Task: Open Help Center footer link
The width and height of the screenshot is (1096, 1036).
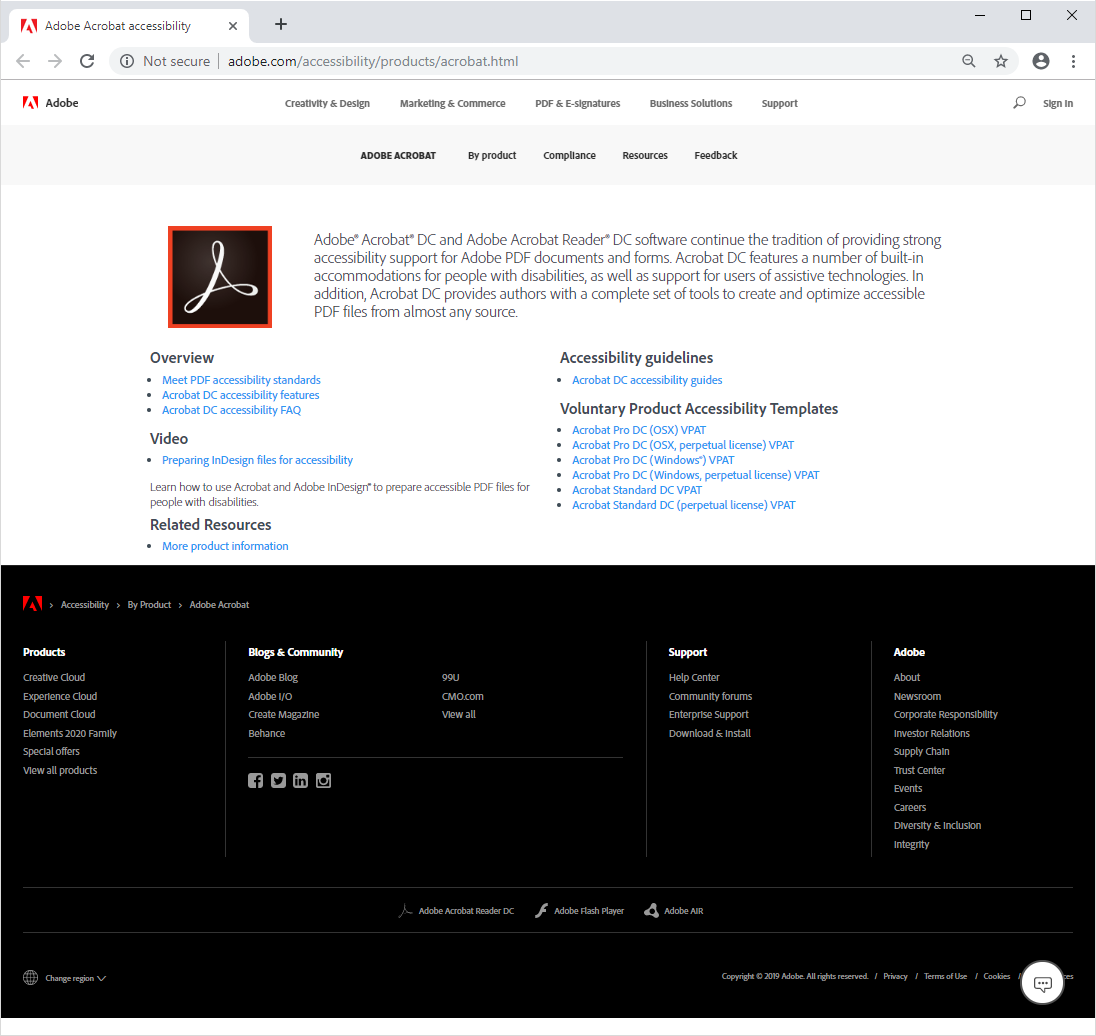Action: (x=693, y=677)
